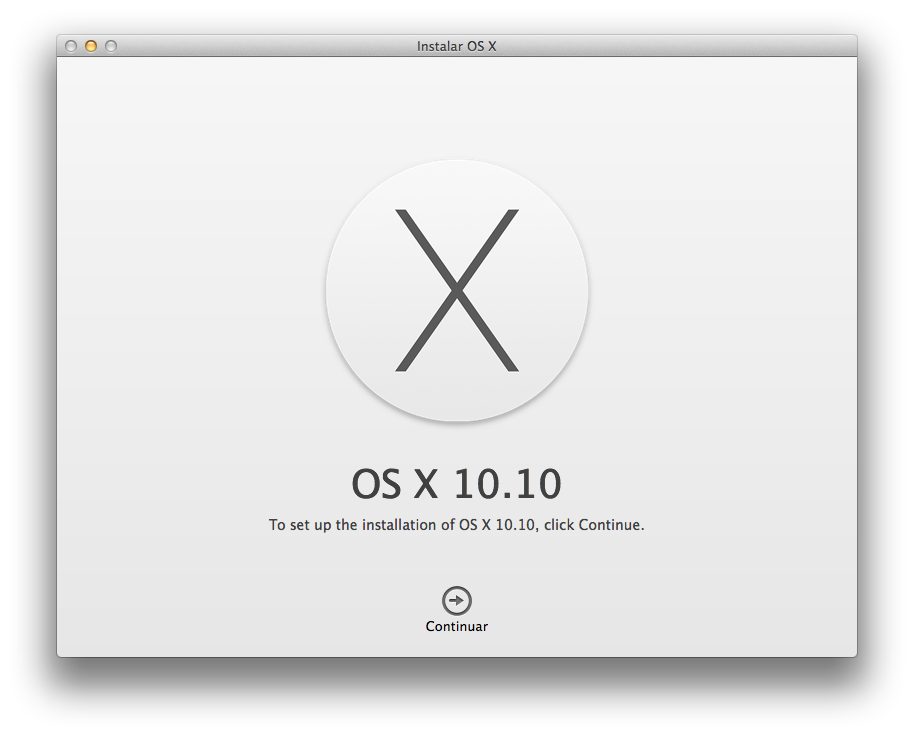Click the Continuar arrow icon
The height and width of the screenshot is (736, 914).
457,600
